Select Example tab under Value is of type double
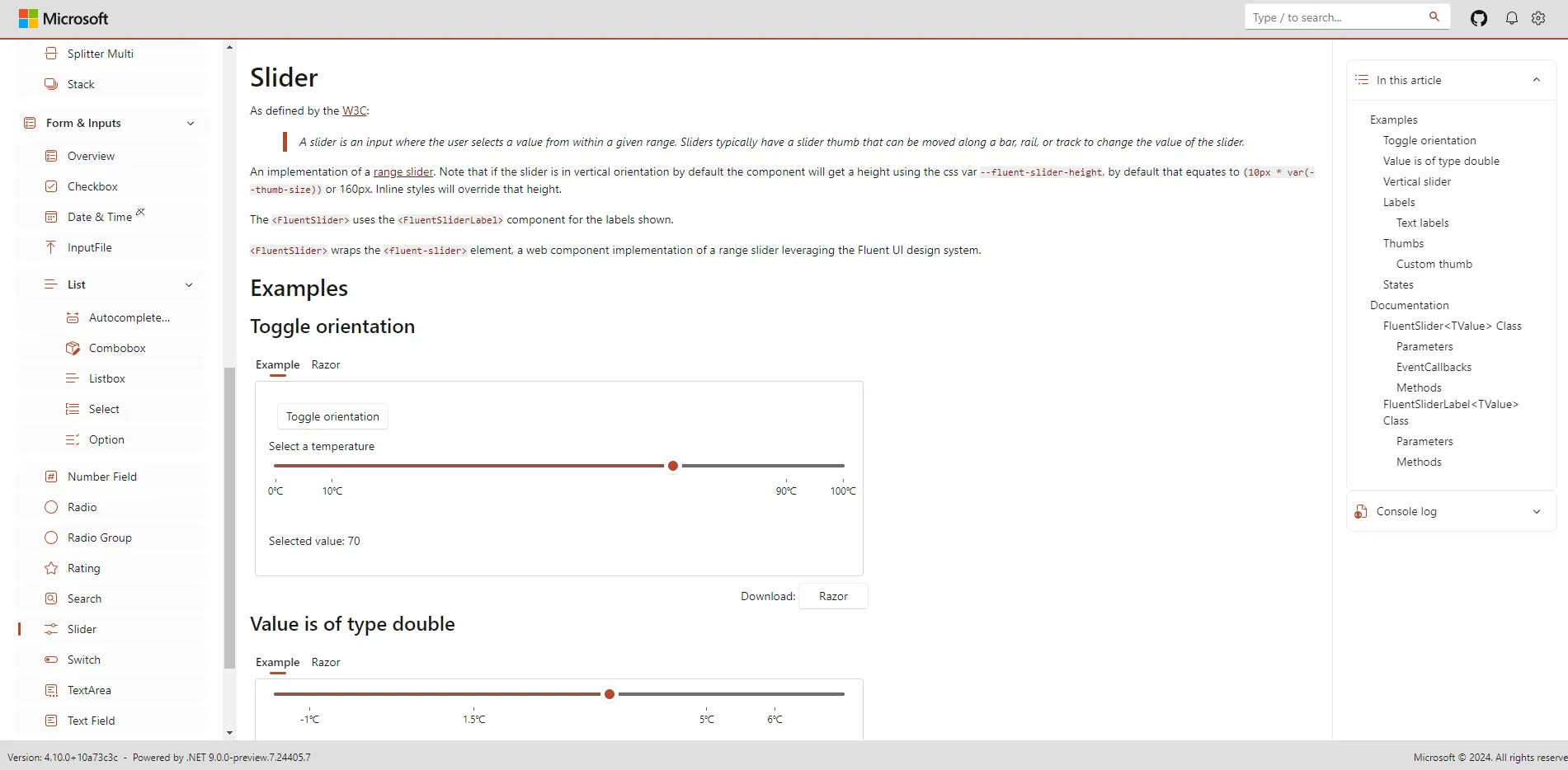Image resolution: width=1568 pixels, height=770 pixels. tap(277, 662)
